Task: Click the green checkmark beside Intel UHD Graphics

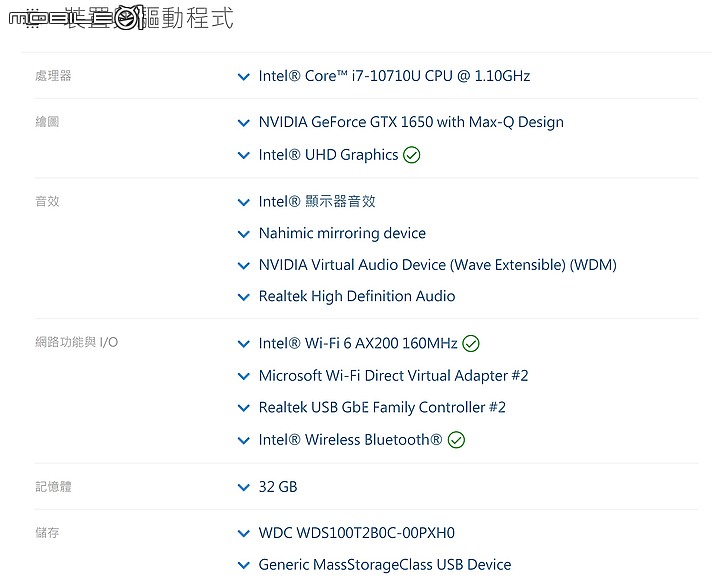Action: tap(411, 155)
